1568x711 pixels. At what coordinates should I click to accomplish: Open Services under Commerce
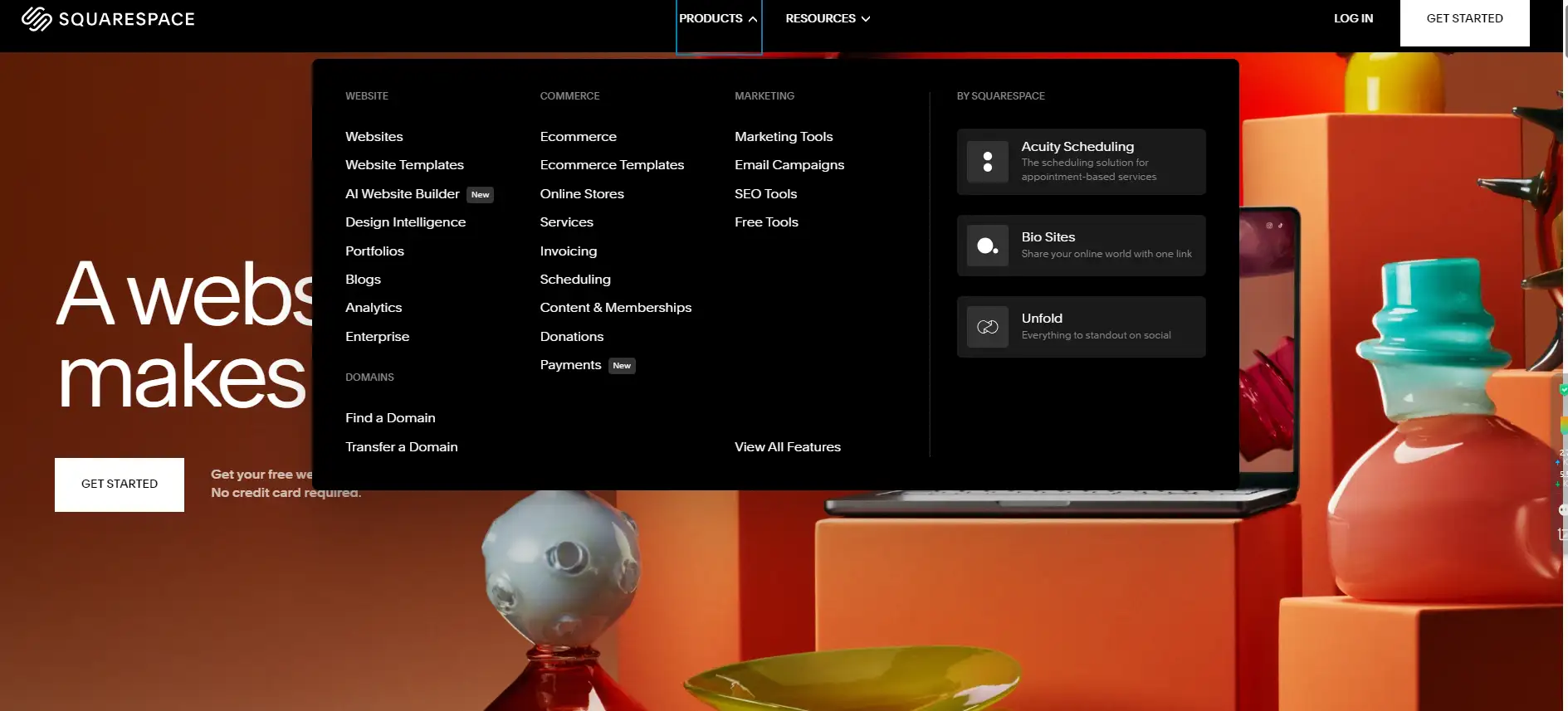[x=566, y=222]
